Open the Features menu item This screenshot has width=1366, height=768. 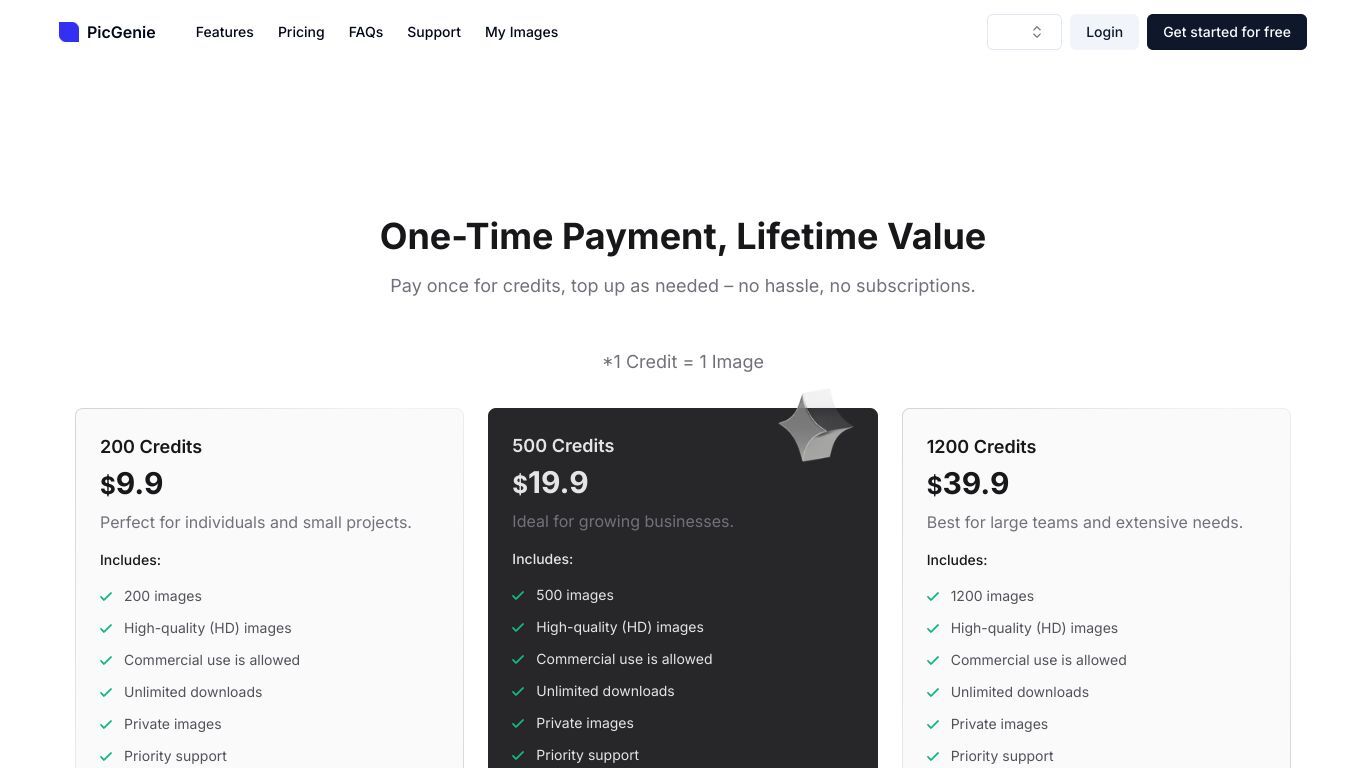(x=225, y=32)
